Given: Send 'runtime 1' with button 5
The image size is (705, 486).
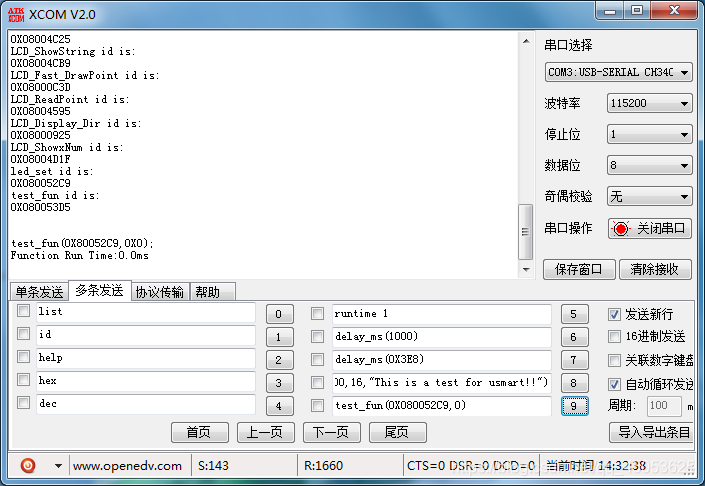Looking at the screenshot, I should 574,314.
